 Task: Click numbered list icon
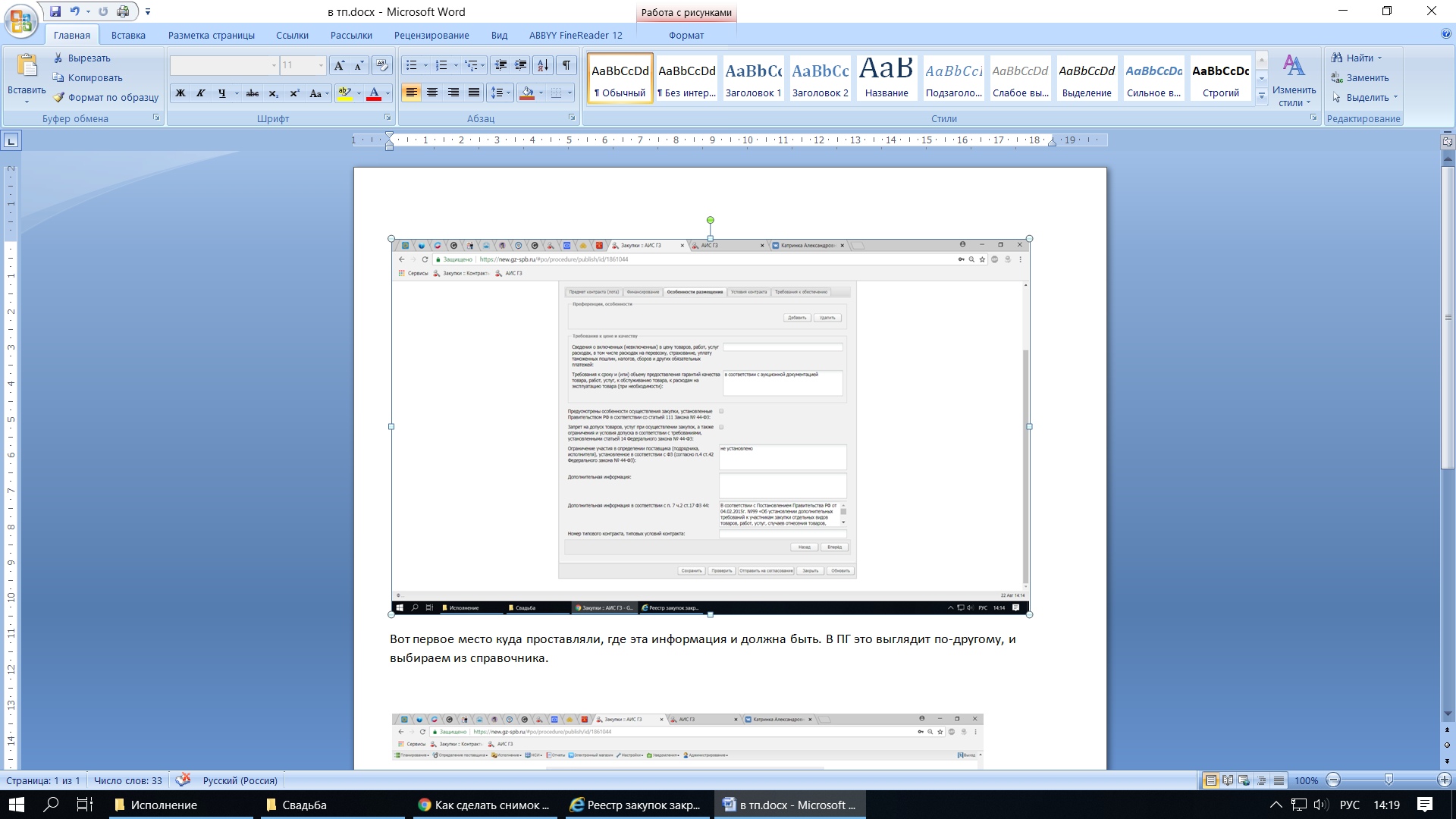[441, 65]
